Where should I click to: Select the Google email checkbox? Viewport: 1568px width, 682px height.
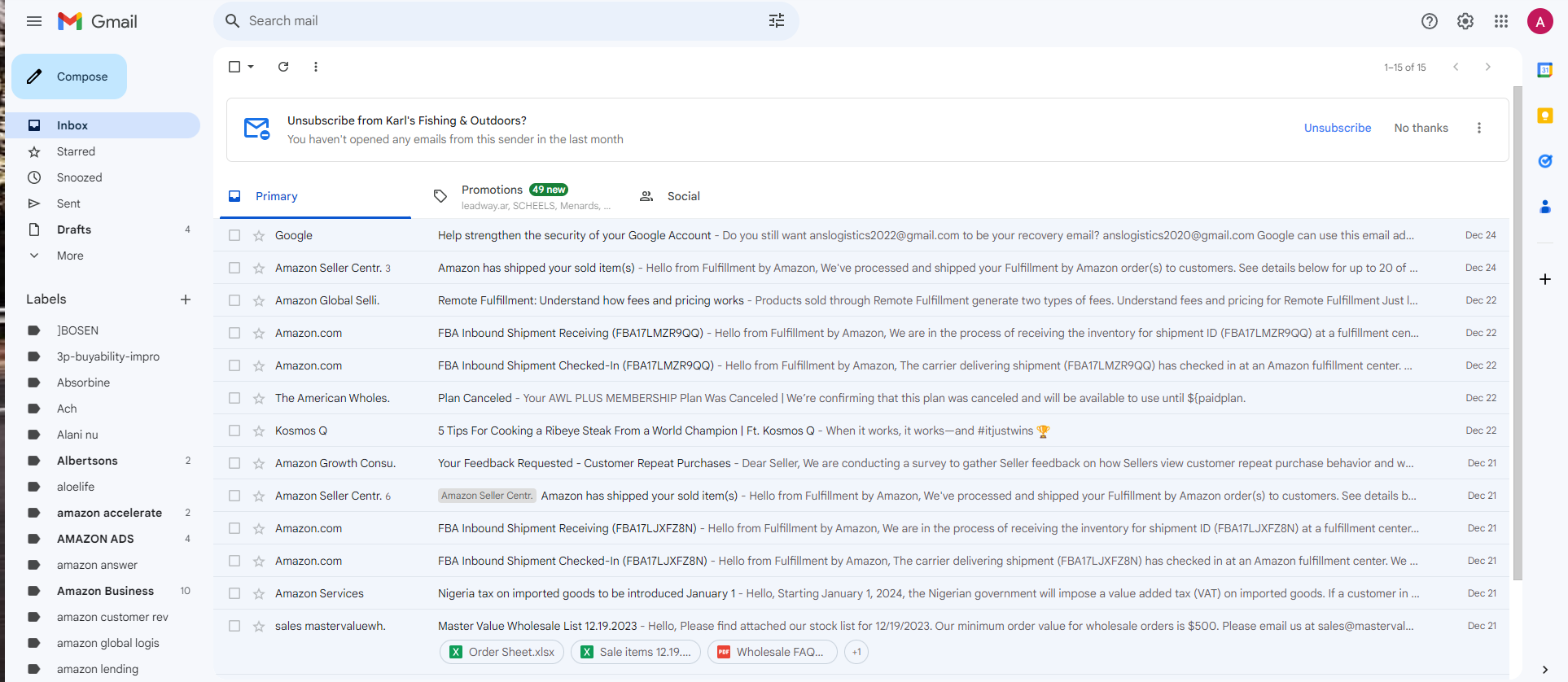[x=234, y=235]
